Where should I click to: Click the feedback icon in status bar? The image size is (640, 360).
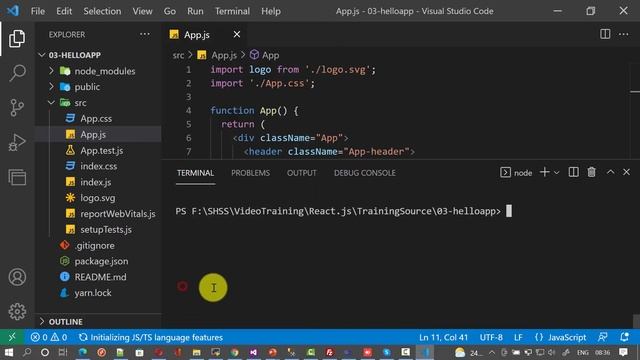tap(602, 337)
